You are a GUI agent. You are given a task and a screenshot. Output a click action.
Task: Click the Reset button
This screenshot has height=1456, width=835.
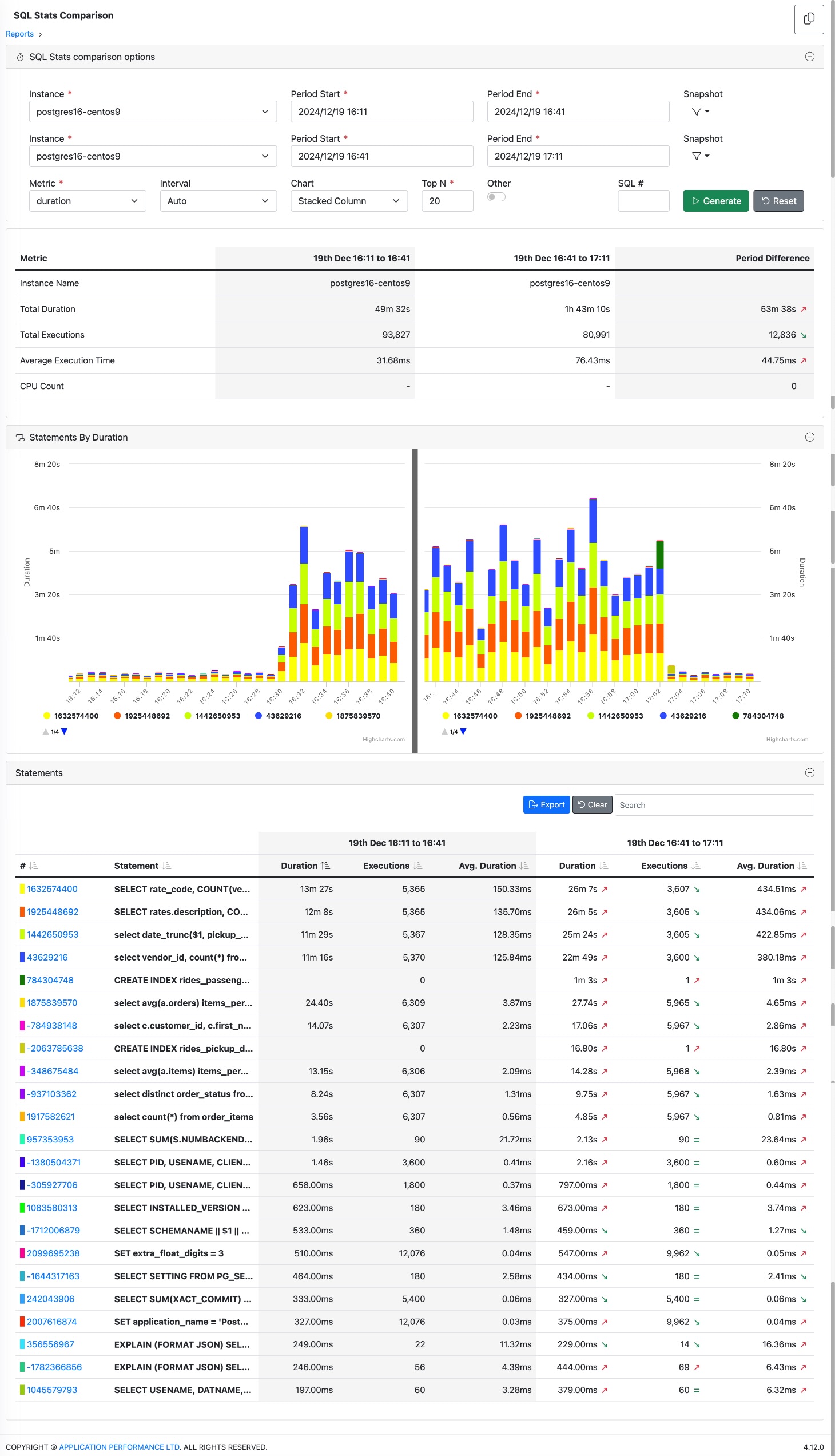[x=778, y=201]
